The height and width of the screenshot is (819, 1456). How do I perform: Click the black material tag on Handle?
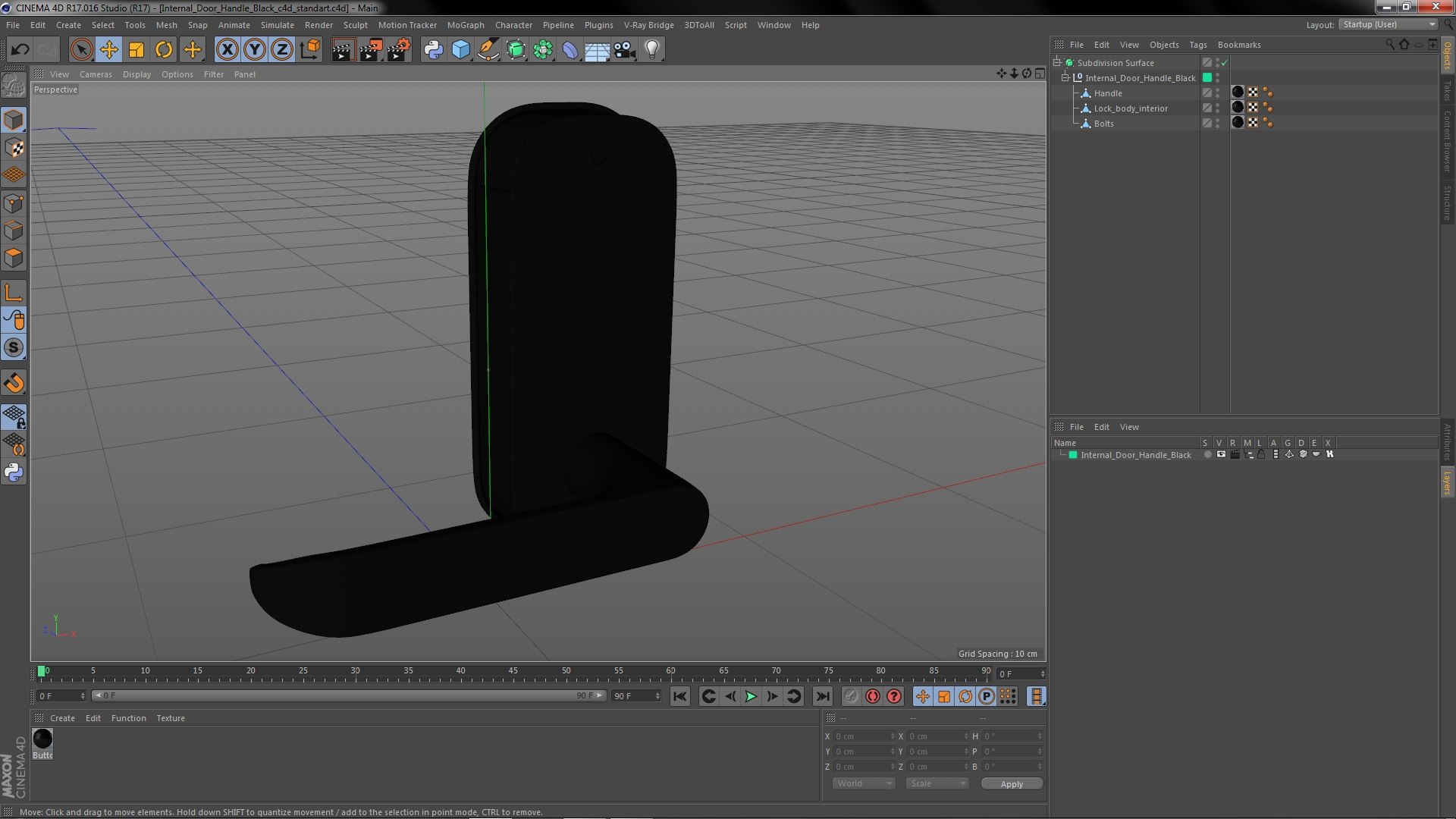tap(1238, 93)
